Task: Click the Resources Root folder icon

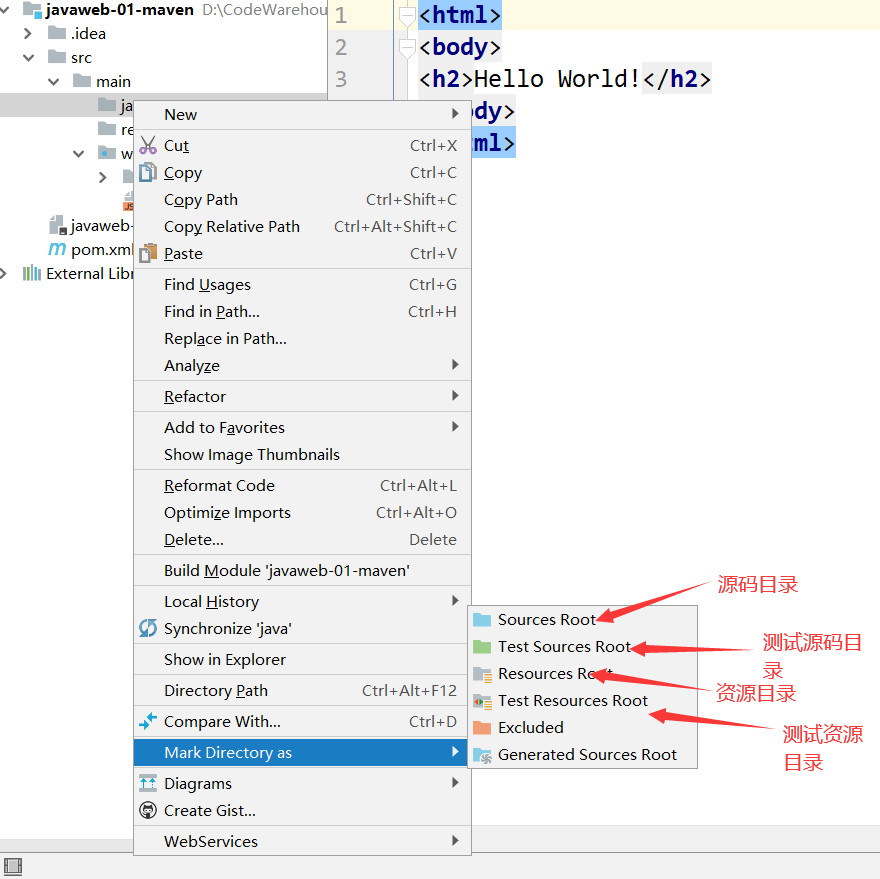Action: point(483,674)
